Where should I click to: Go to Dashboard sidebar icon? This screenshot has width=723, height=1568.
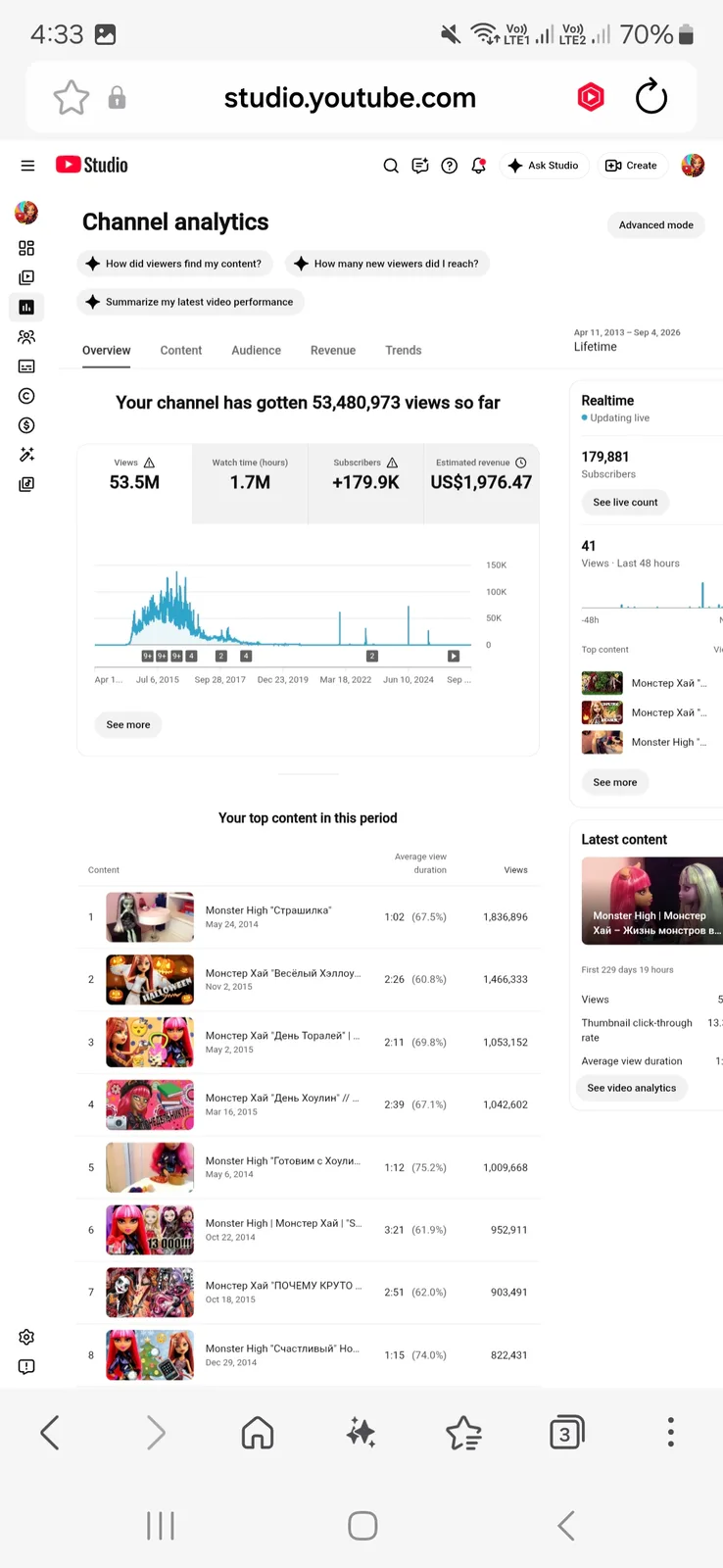click(x=26, y=248)
